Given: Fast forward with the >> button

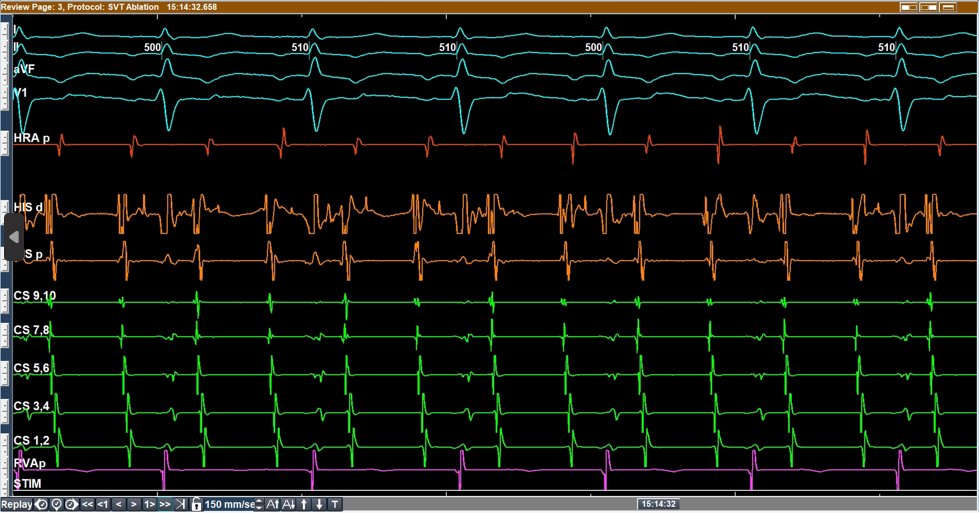Looking at the screenshot, I should [165, 504].
